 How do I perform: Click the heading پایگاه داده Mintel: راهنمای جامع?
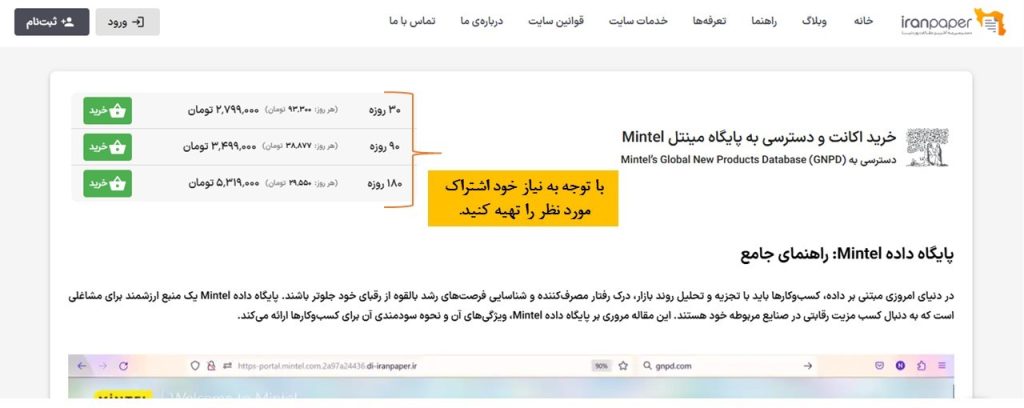coord(847,255)
